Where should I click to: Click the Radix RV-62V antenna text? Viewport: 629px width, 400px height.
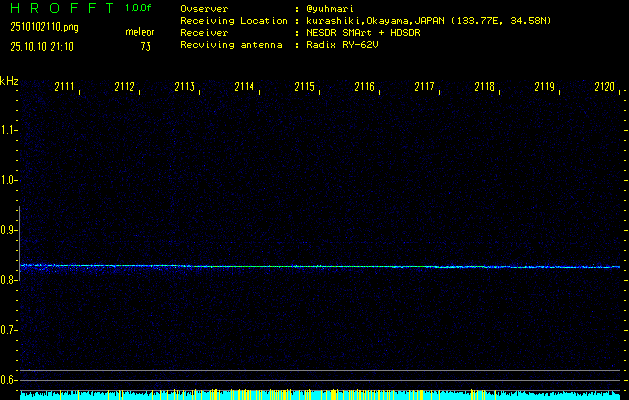[347, 45]
